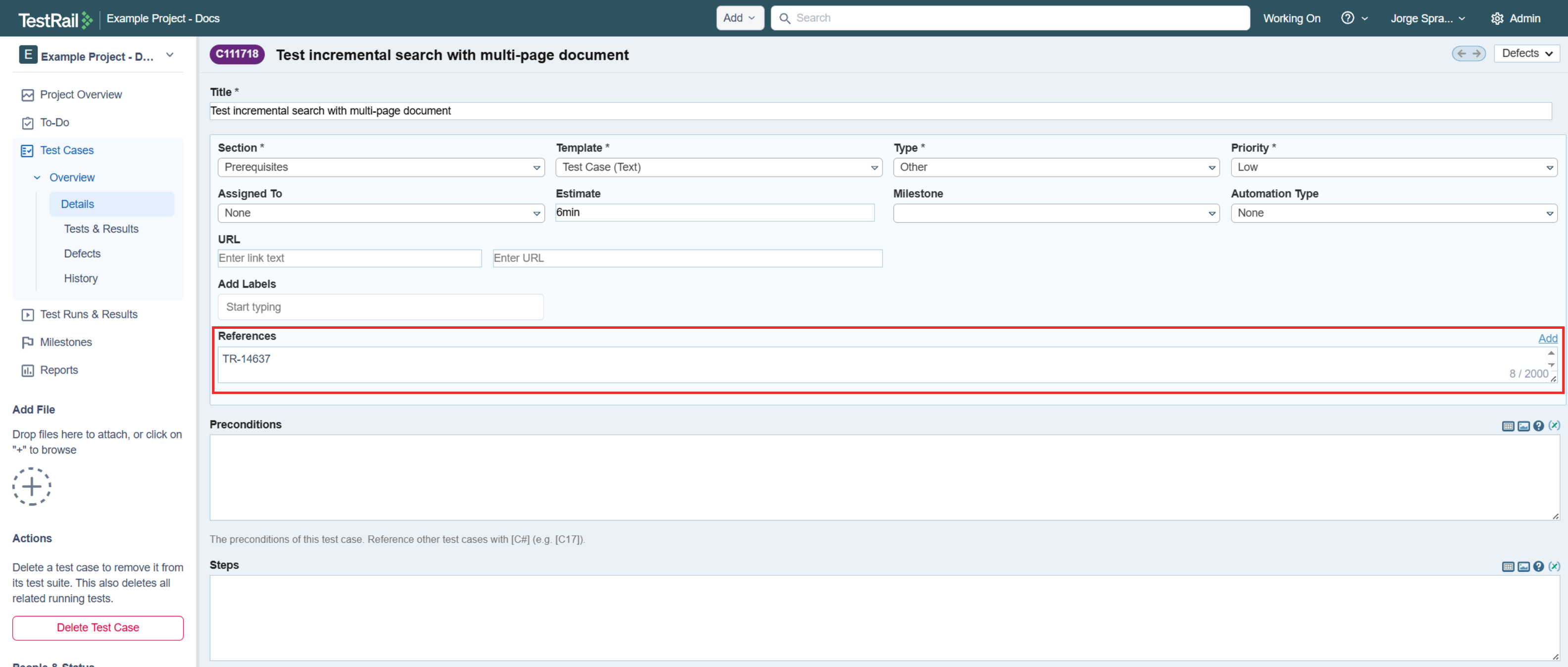Click the add table icon above Preconditions
Image resolution: width=1568 pixels, height=667 pixels.
coord(1507,426)
